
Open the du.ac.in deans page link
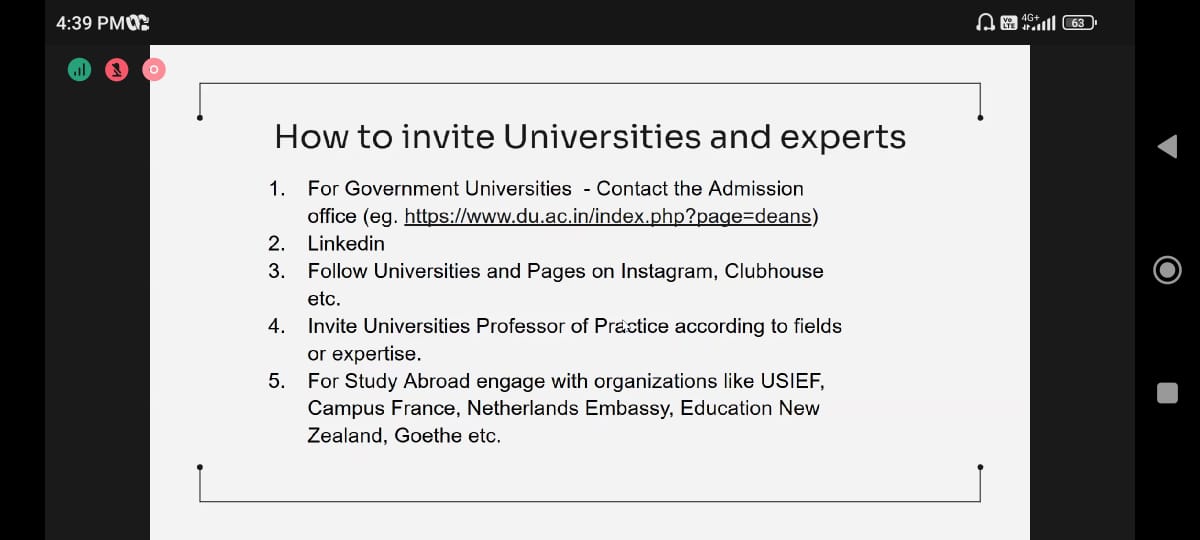point(609,216)
